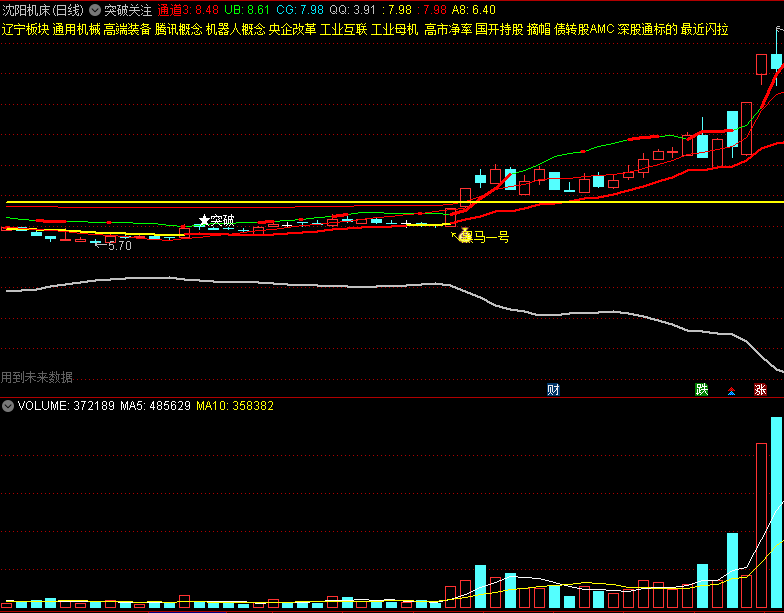Viewport: 784px width, 613px height.
Task: Click the CG: 7.98 value
Action: pos(300,10)
